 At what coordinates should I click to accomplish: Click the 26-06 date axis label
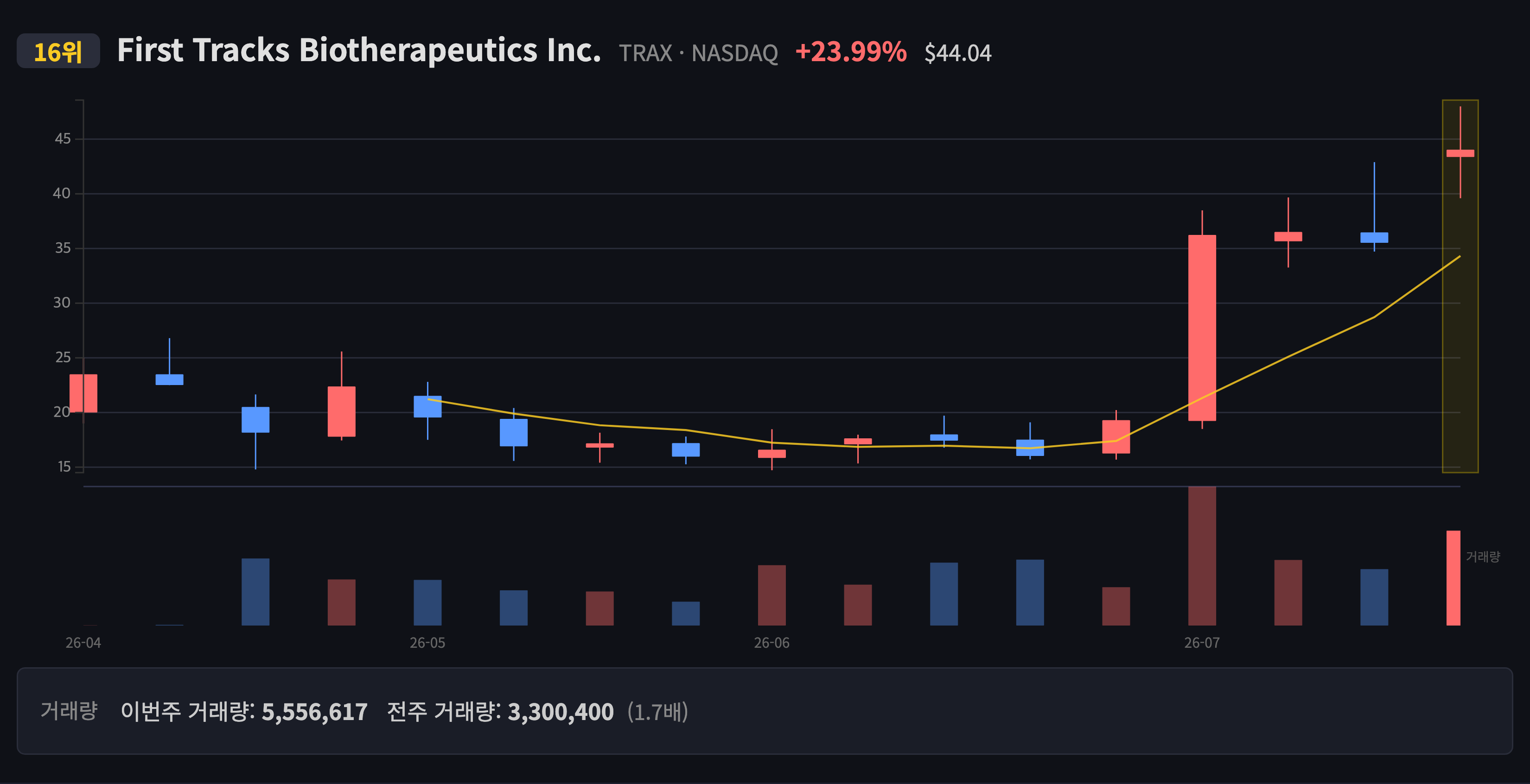[x=771, y=643]
